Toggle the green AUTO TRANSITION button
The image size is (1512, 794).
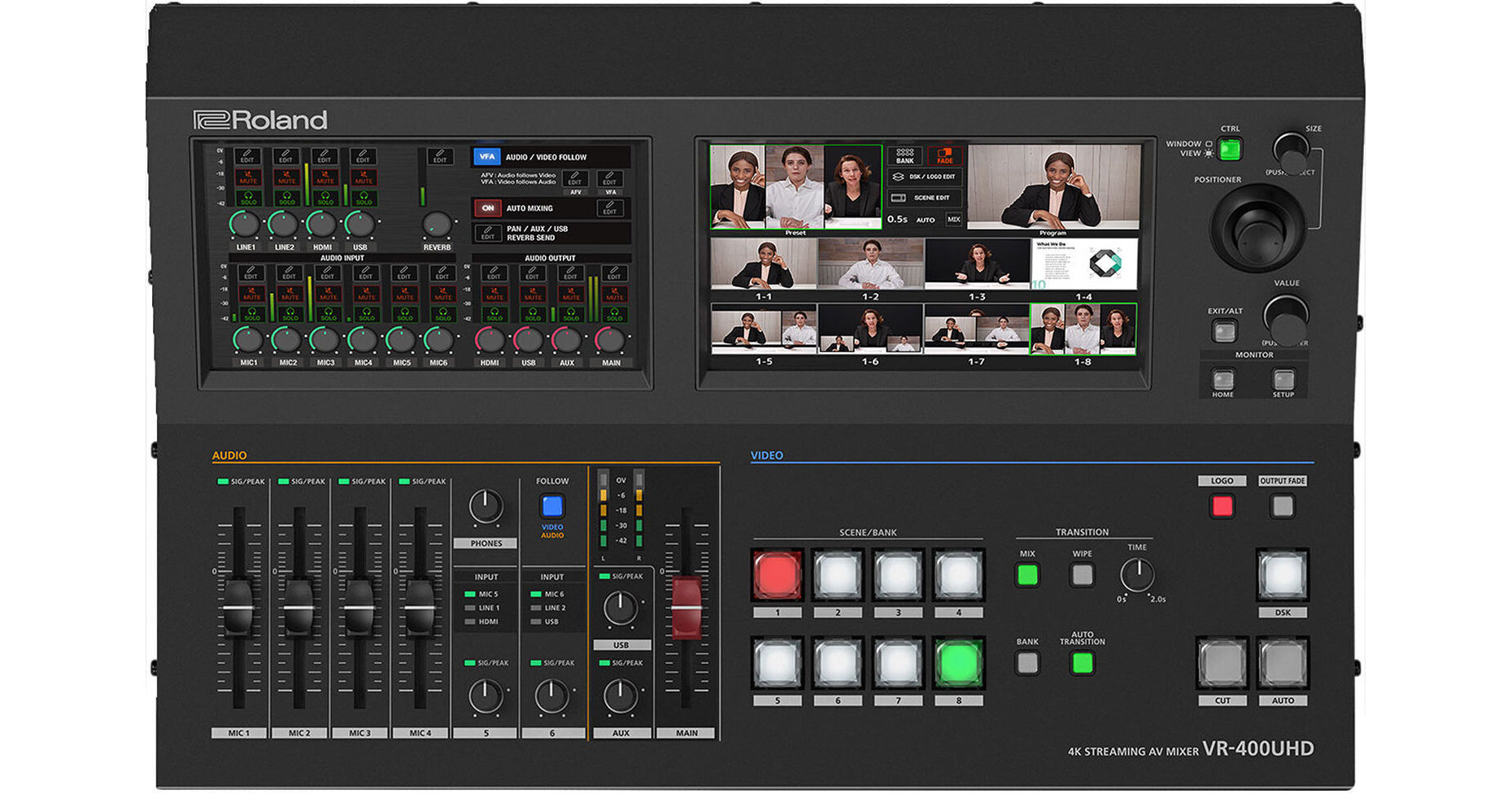1082,663
